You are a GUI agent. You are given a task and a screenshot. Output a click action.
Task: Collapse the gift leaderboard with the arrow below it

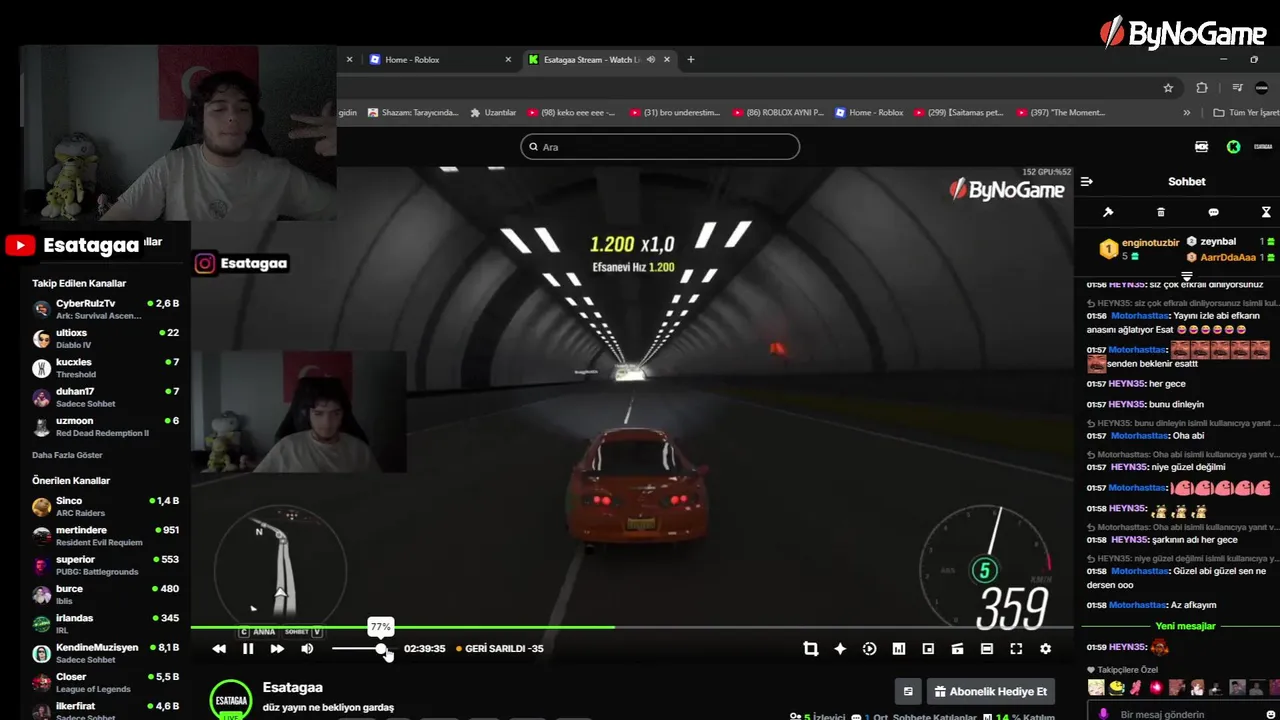(x=1187, y=276)
